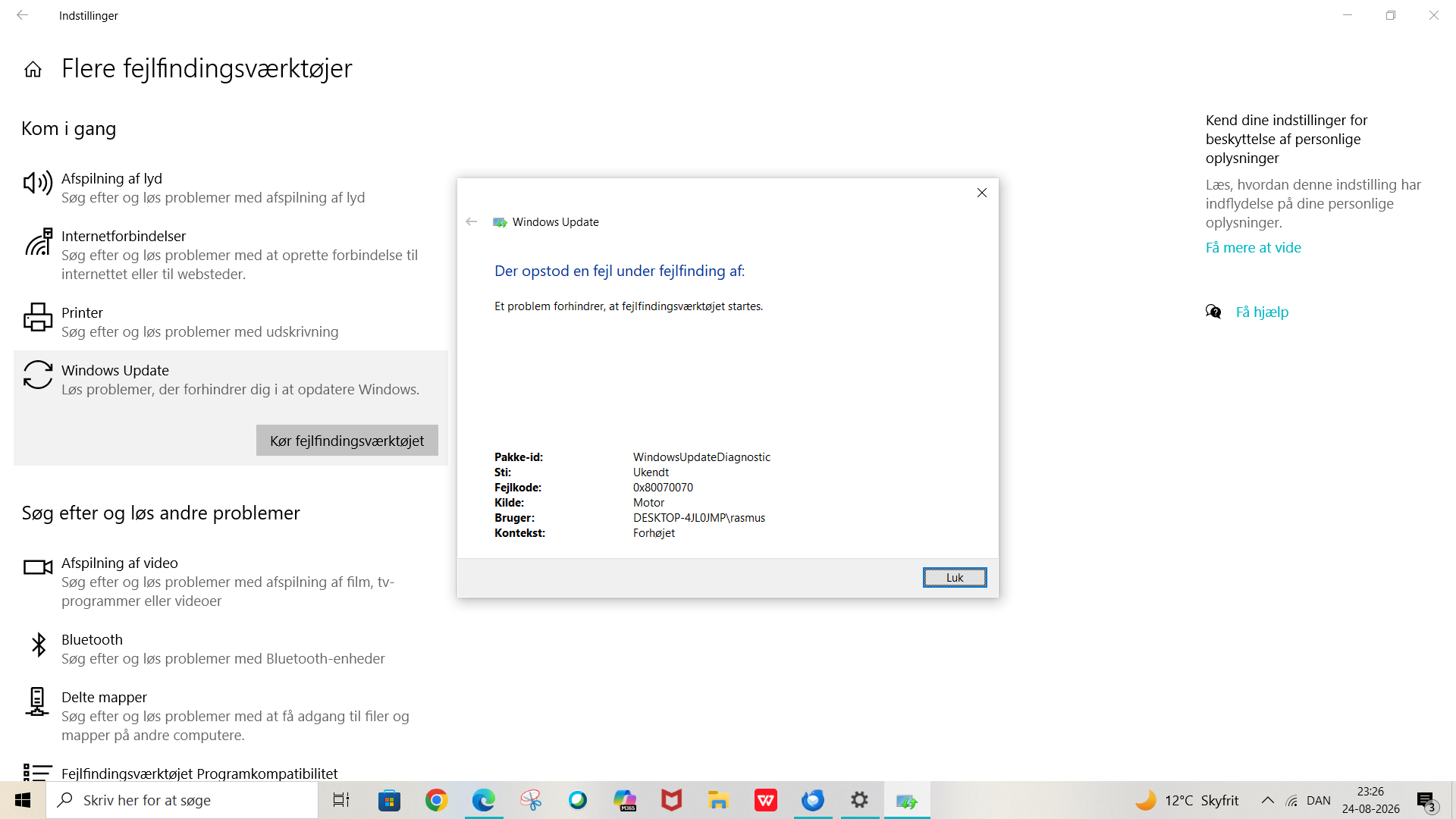Viewport: 1456px width, 819px height.
Task: Select error code 0x80070070 text
Action: click(x=663, y=488)
